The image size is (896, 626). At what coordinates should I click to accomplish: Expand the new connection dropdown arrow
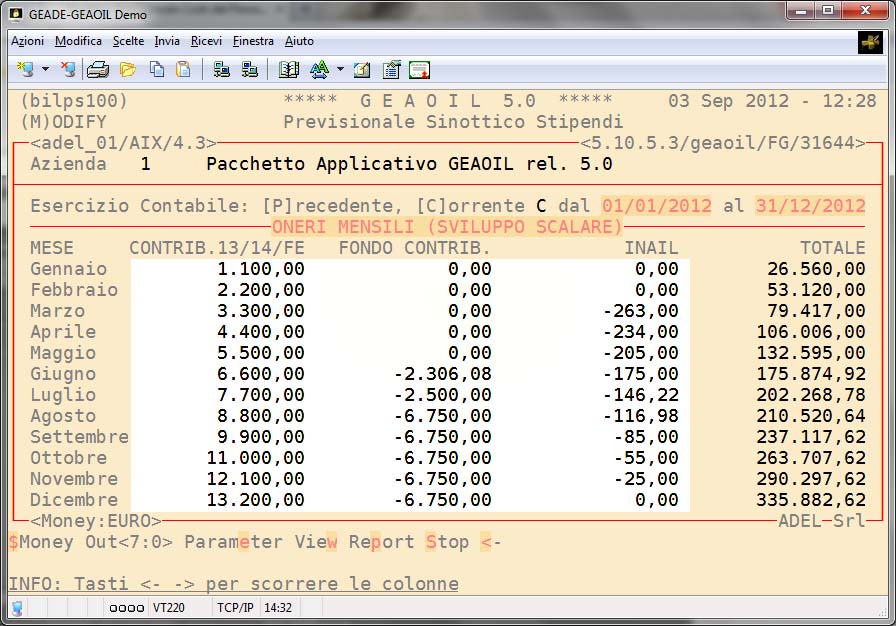(x=46, y=70)
